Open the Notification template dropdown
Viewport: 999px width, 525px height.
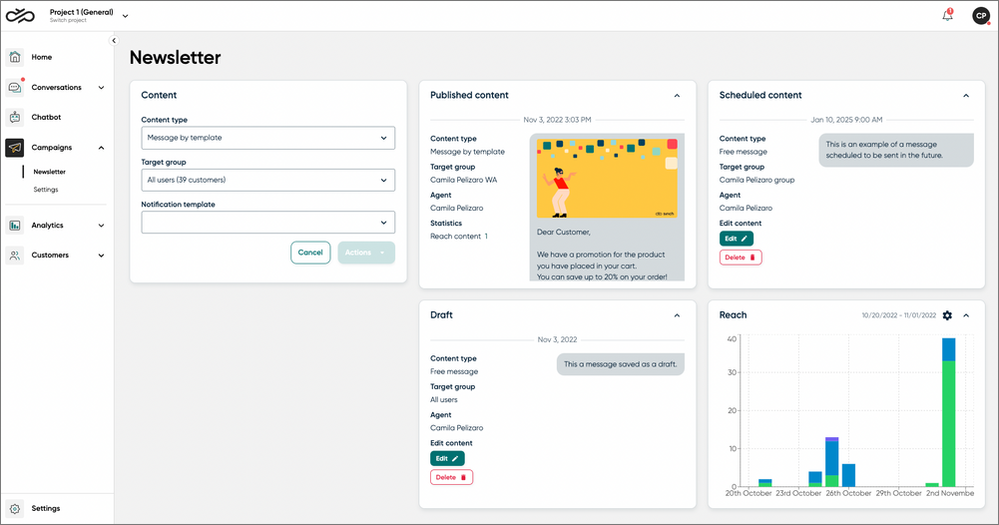pyautogui.click(x=268, y=222)
